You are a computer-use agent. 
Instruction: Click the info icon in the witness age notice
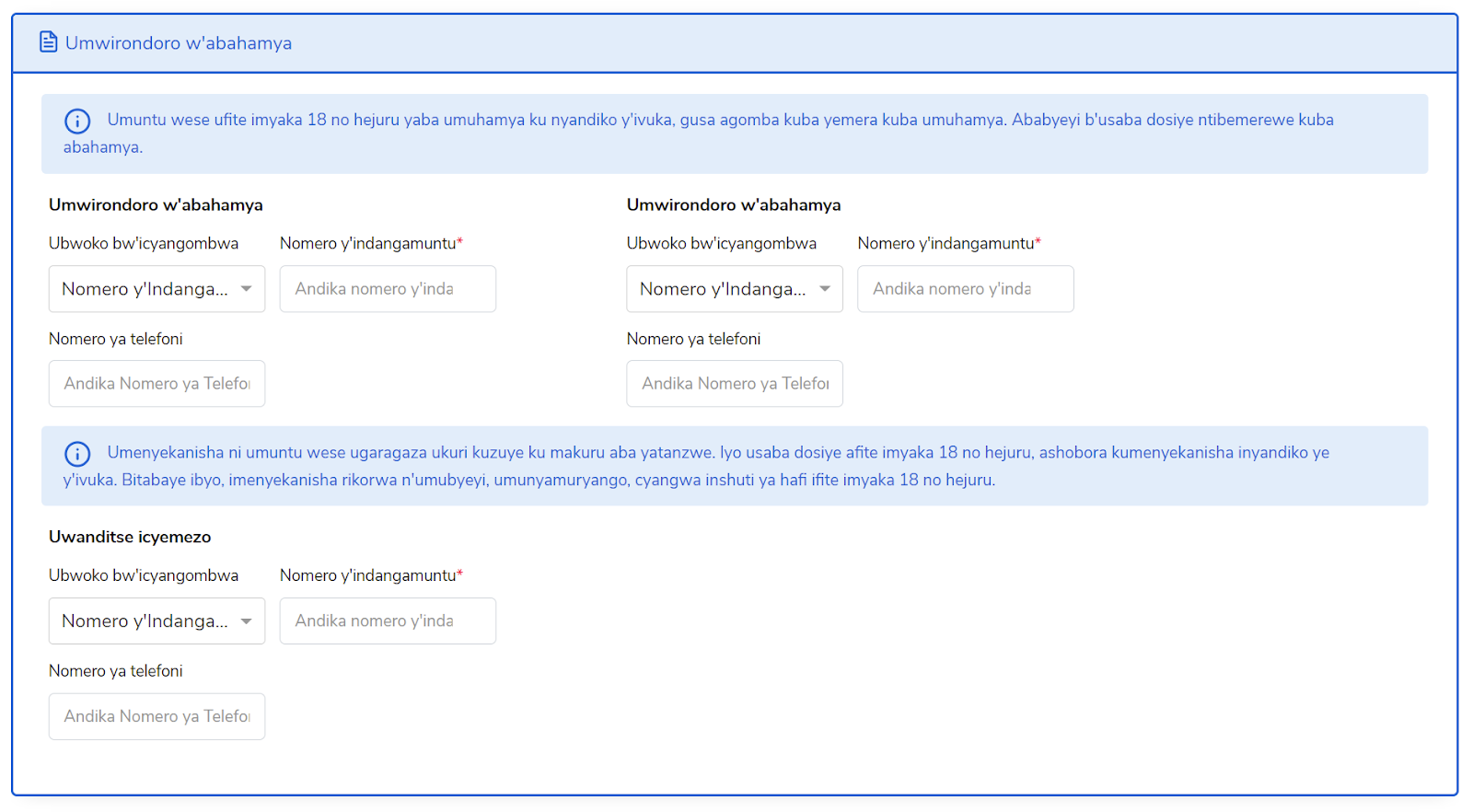tap(77, 121)
